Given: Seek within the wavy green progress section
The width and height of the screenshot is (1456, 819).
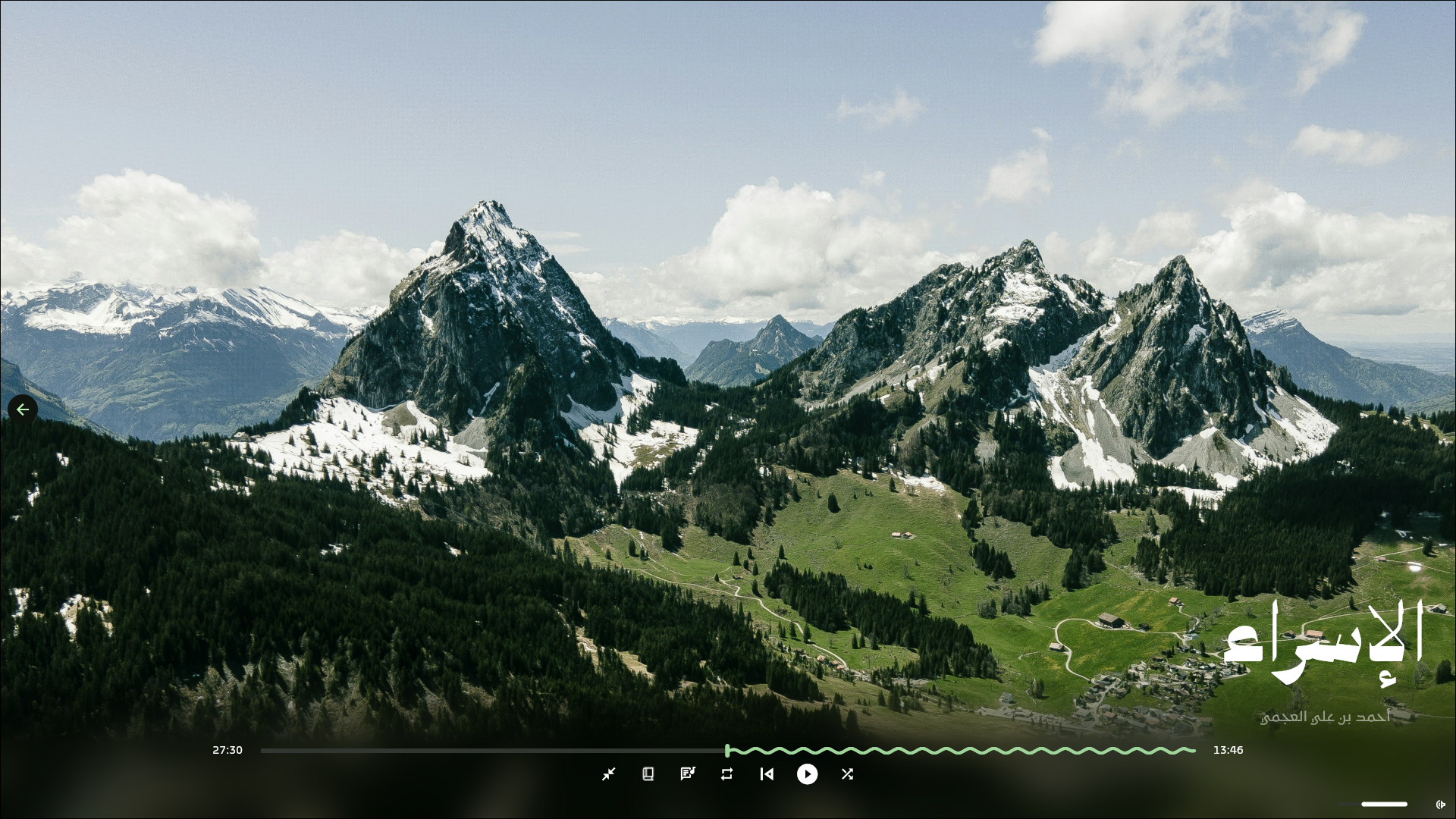Looking at the screenshot, I should 963,751.
